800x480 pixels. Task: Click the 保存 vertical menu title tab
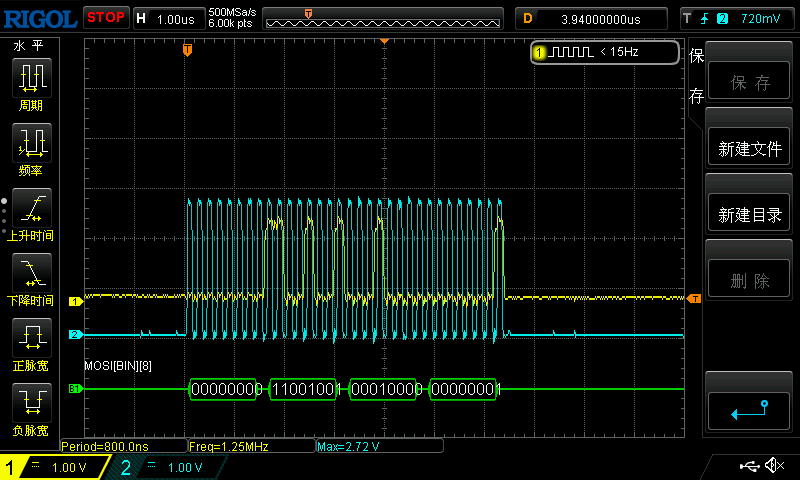(x=696, y=75)
